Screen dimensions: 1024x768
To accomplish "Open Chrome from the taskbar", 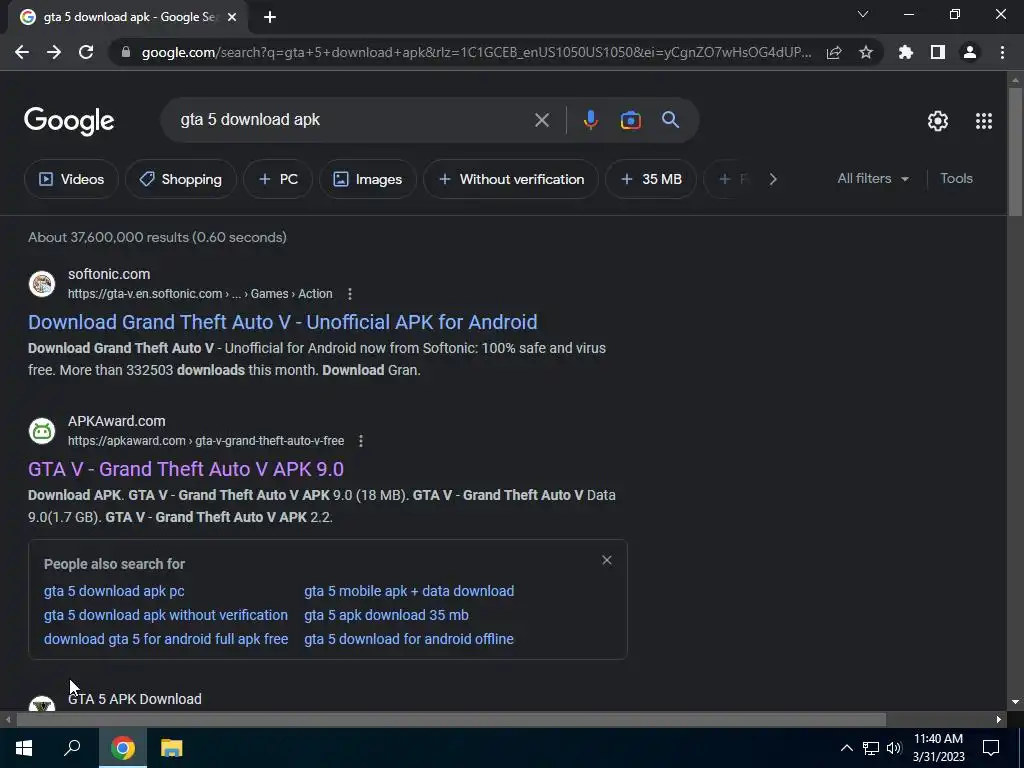I will click(123, 748).
